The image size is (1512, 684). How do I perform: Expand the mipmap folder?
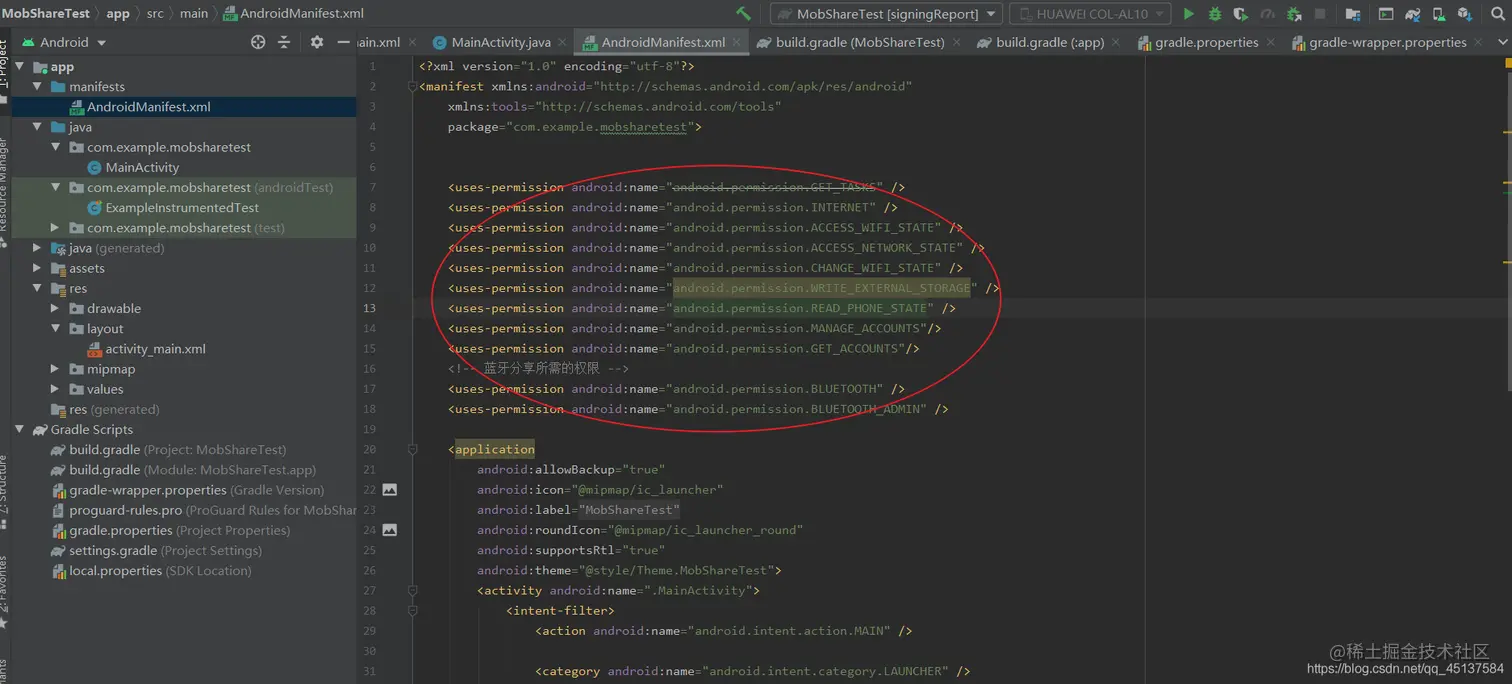tap(56, 369)
